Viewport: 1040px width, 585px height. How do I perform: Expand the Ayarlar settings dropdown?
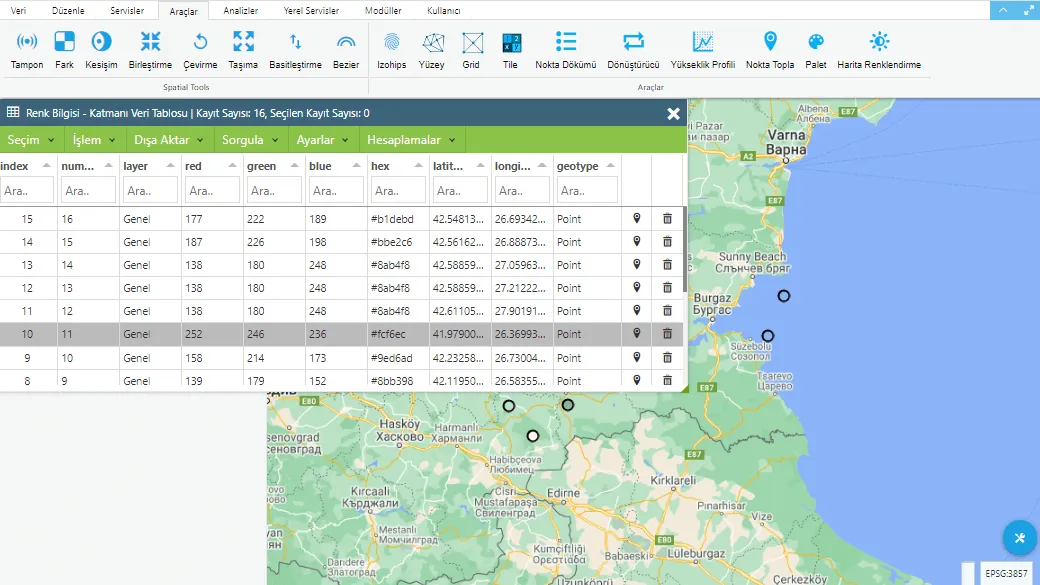click(x=322, y=140)
